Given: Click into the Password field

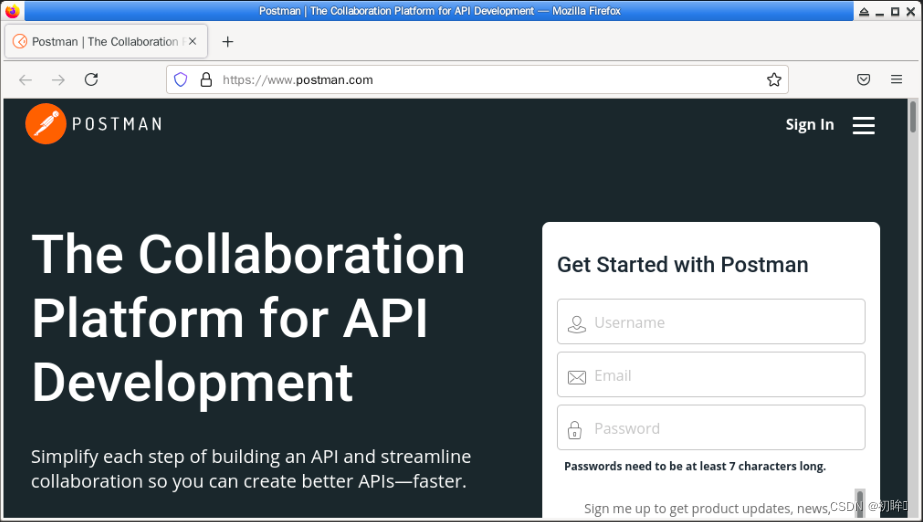Looking at the screenshot, I should [x=711, y=427].
